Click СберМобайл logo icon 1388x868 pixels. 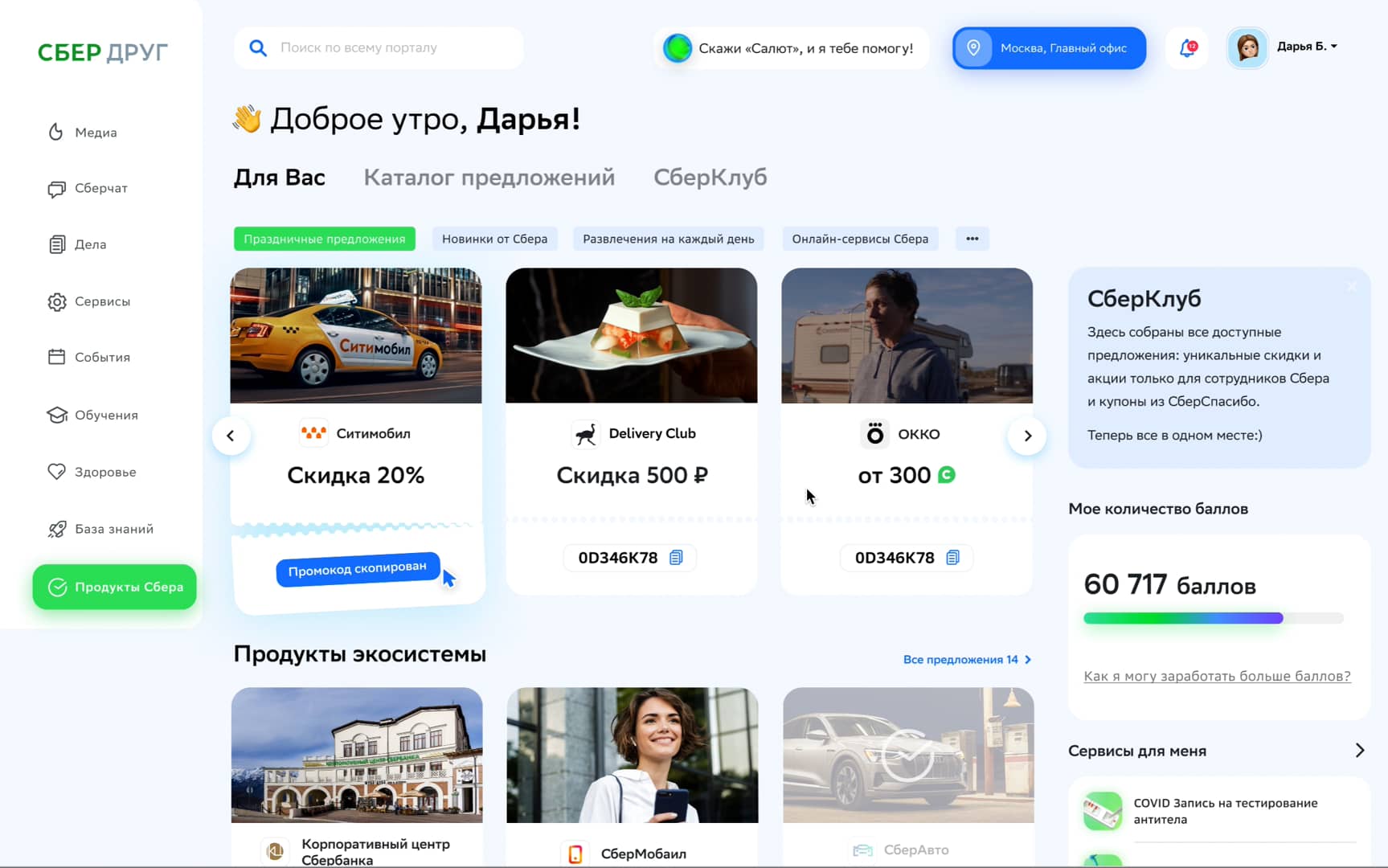(x=575, y=854)
